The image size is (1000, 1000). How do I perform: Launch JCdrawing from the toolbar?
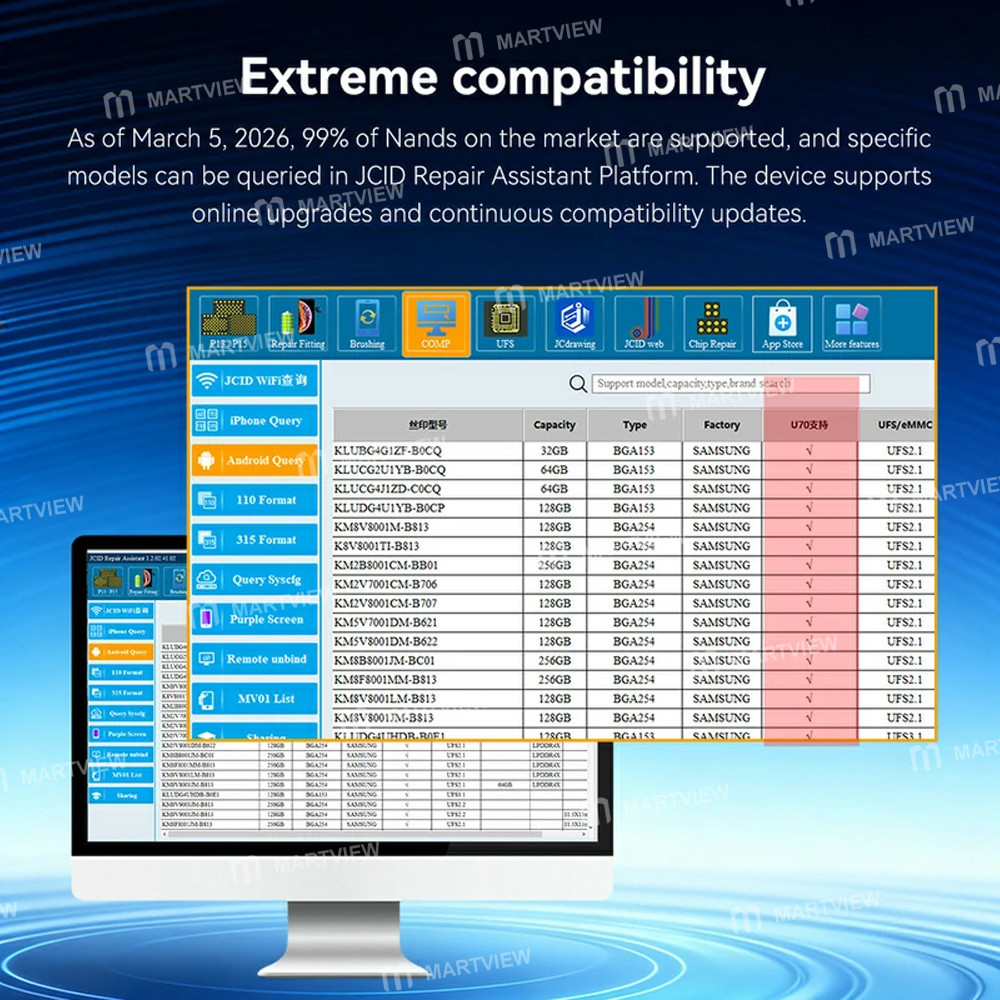(573, 323)
